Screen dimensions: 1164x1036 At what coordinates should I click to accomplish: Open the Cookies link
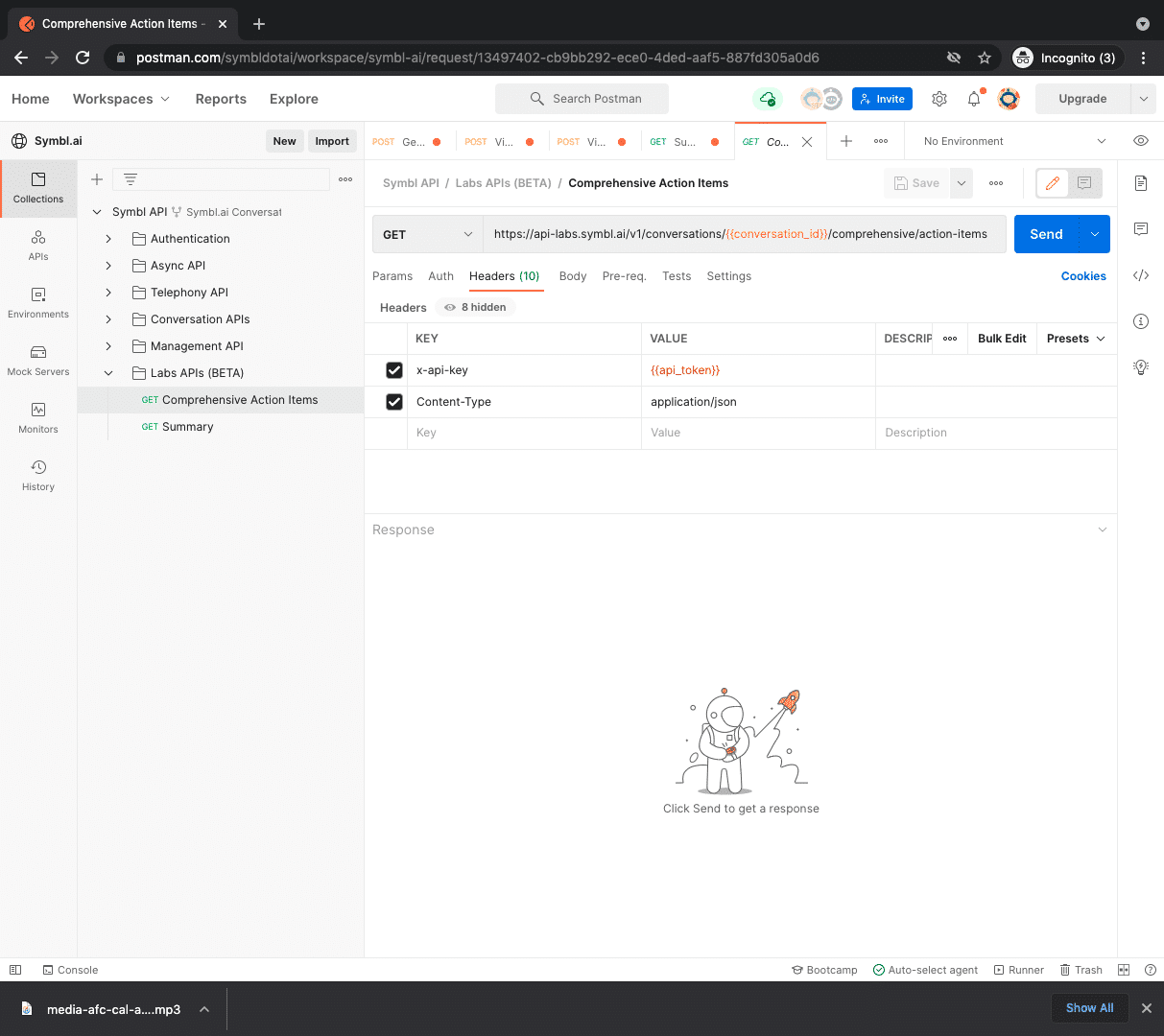pyautogui.click(x=1083, y=276)
